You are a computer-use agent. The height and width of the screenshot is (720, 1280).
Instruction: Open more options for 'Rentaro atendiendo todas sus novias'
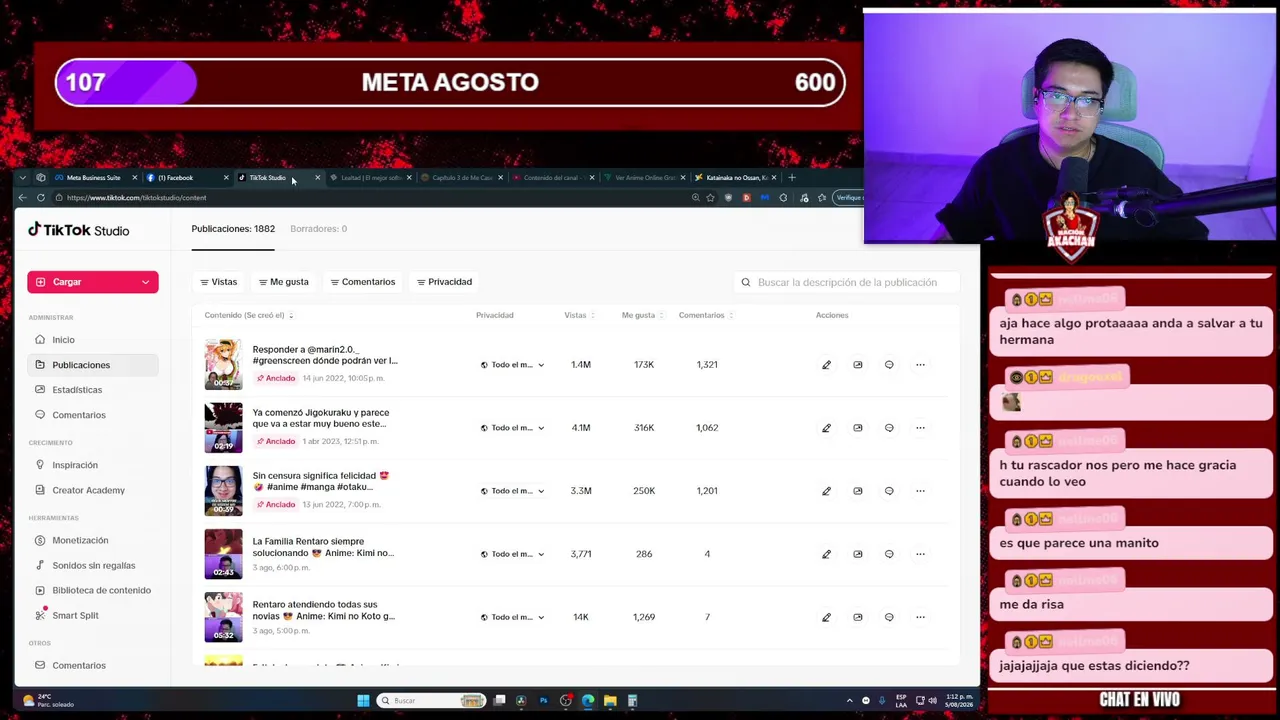point(920,617)
